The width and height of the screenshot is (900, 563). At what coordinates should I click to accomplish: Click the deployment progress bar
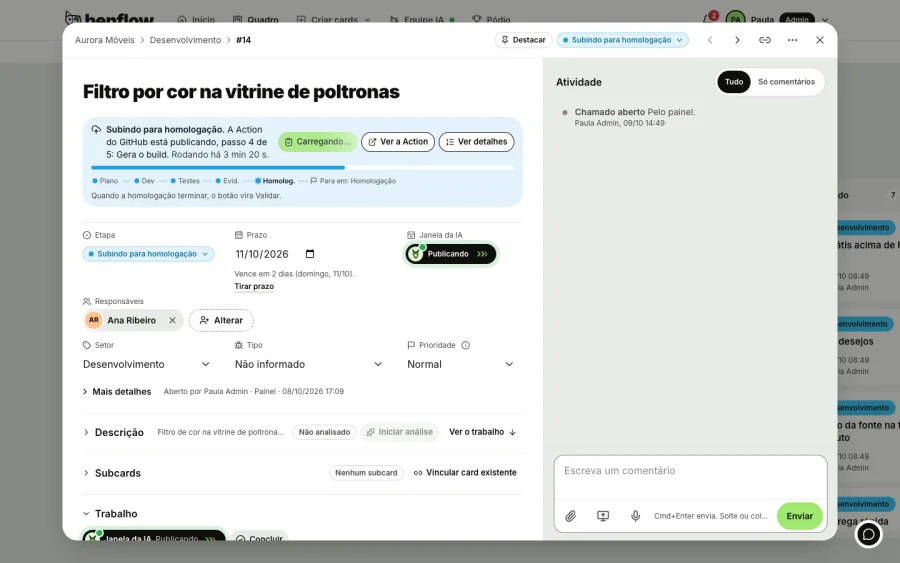pos(302,168)
